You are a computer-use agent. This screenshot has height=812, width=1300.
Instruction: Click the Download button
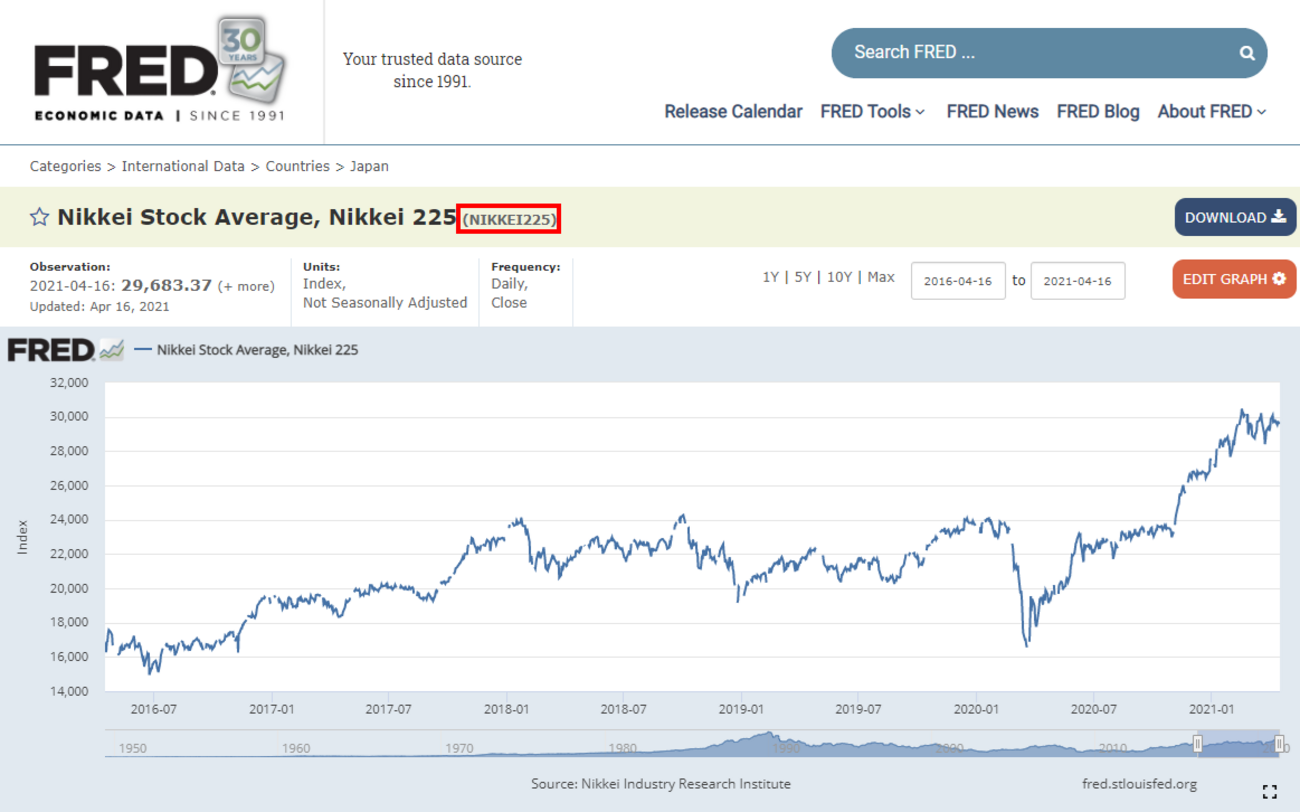(1235, 217)
